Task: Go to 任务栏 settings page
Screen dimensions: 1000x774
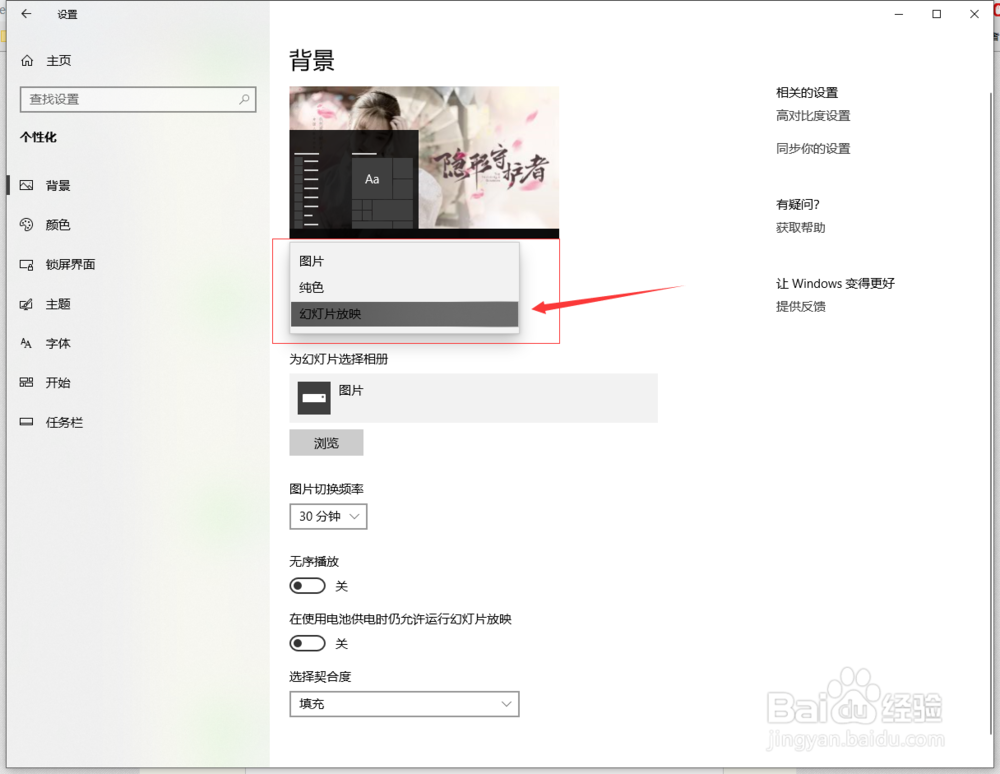Action: pos(64,422)
